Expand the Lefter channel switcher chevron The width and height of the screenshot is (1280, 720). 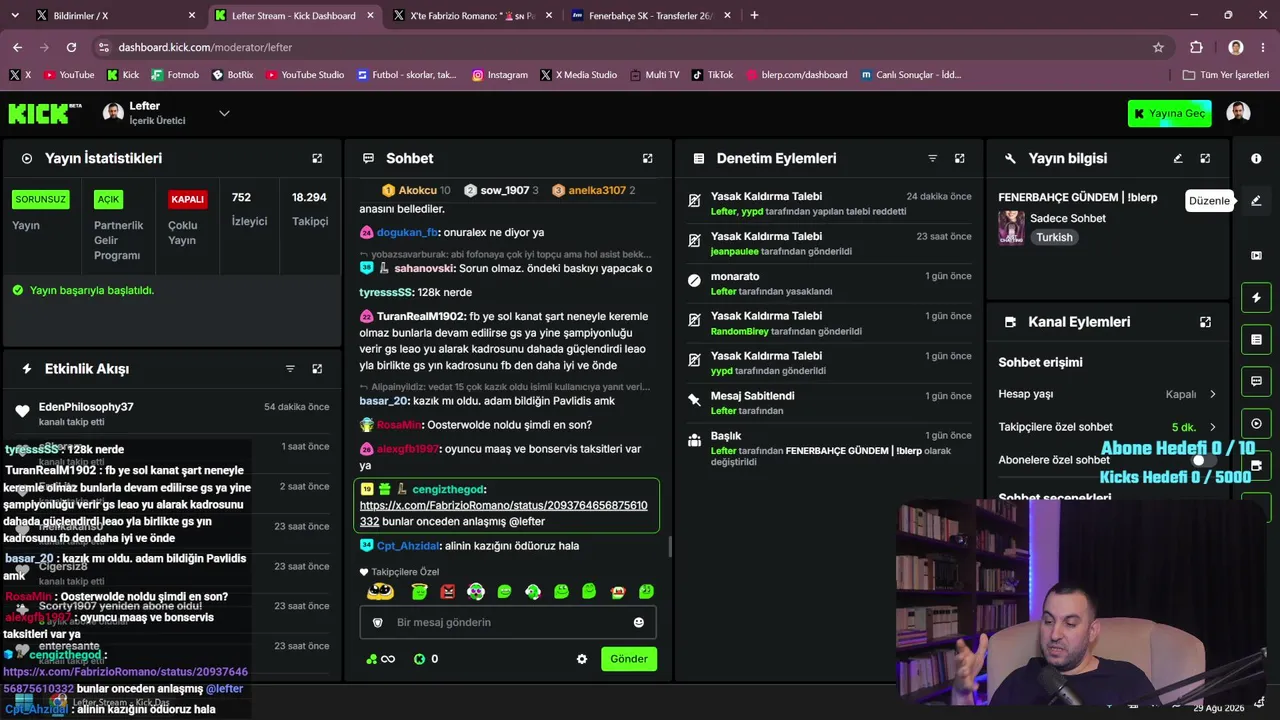click(x=224, y=113)
